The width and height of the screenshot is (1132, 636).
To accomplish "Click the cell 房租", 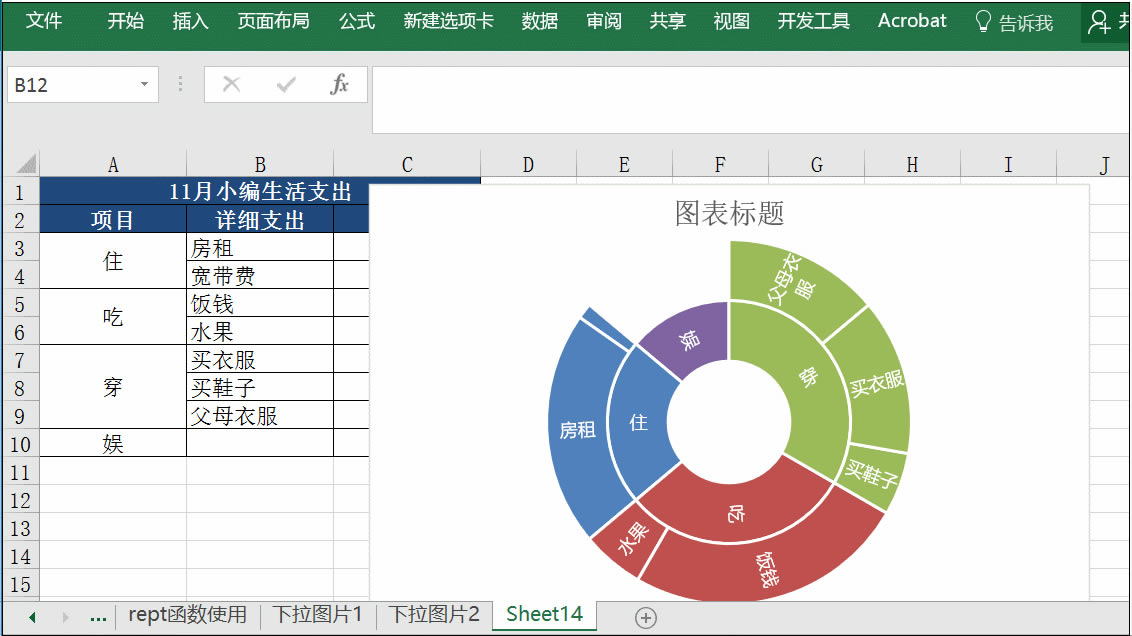I will coord(260,248).
